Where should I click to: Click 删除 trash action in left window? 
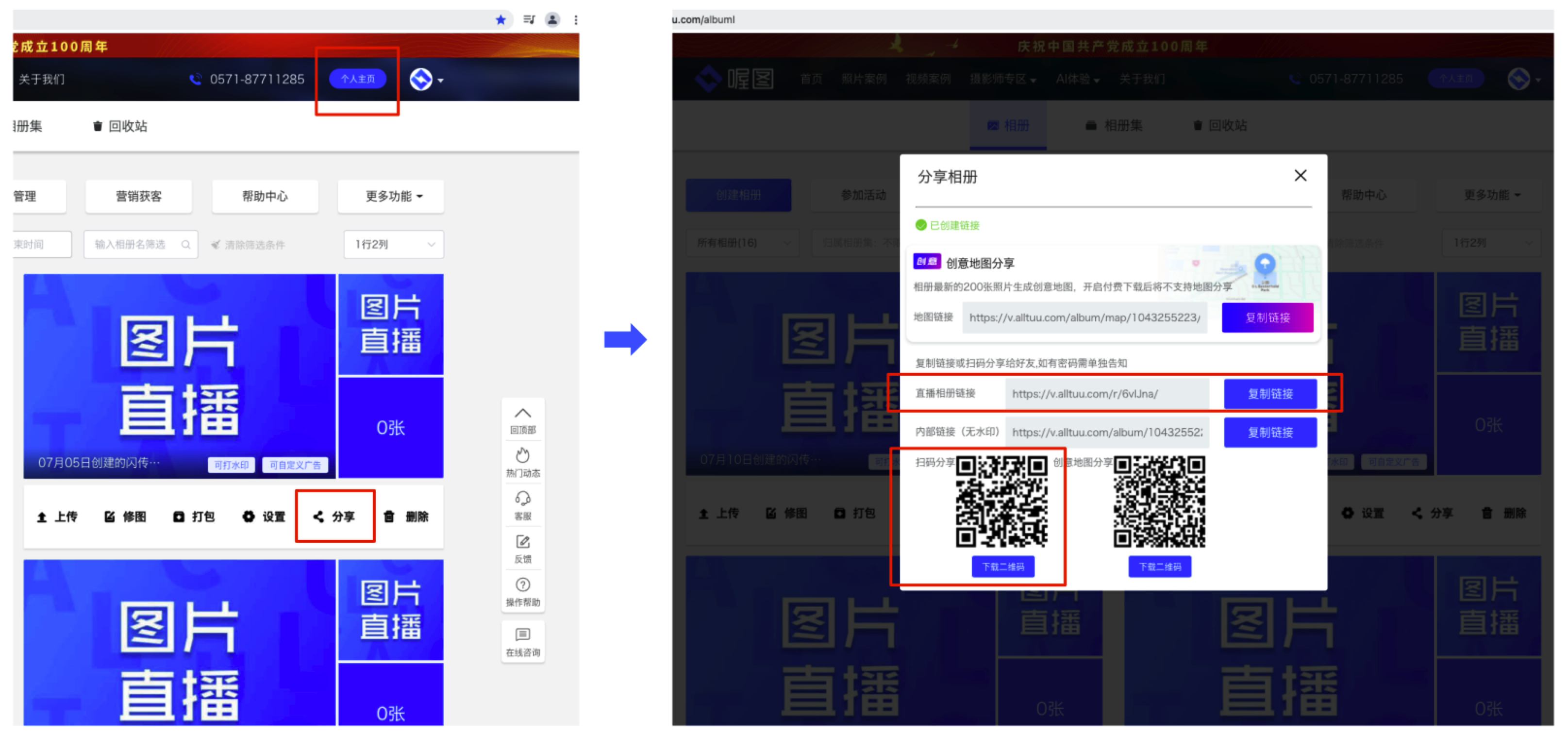coord(406,517)
